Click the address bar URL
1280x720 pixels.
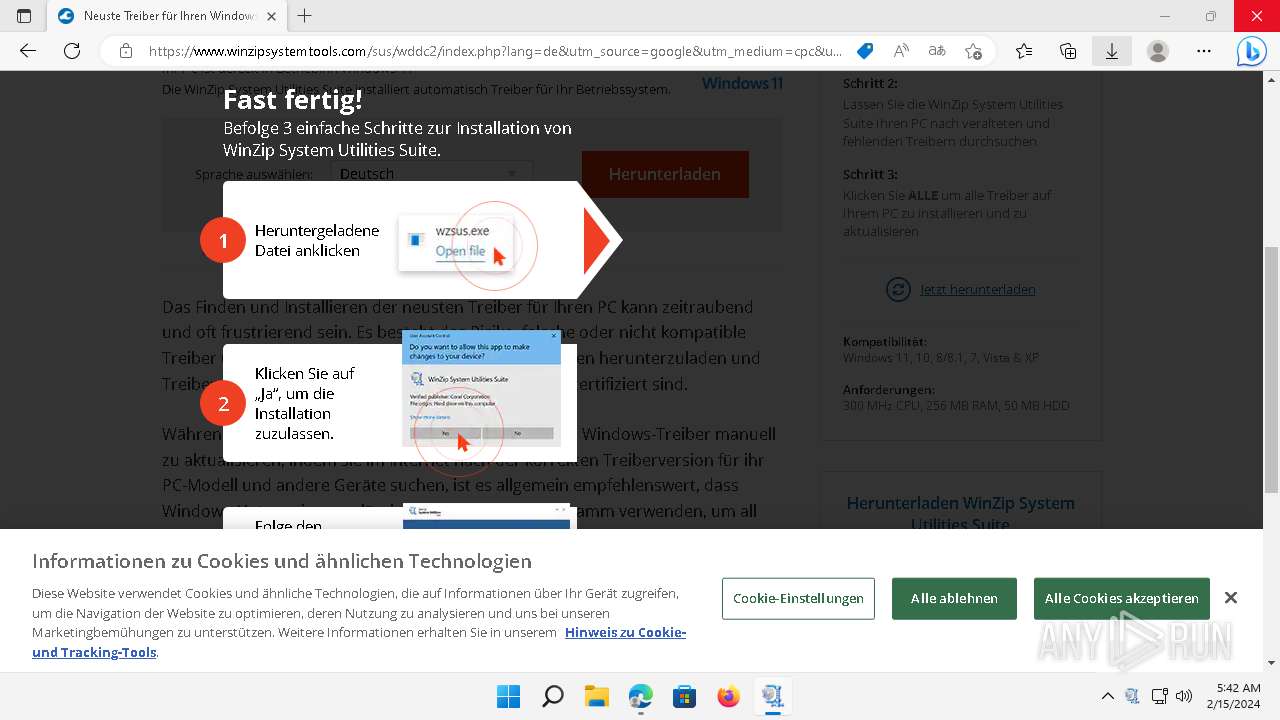click(x=495, y=51)
